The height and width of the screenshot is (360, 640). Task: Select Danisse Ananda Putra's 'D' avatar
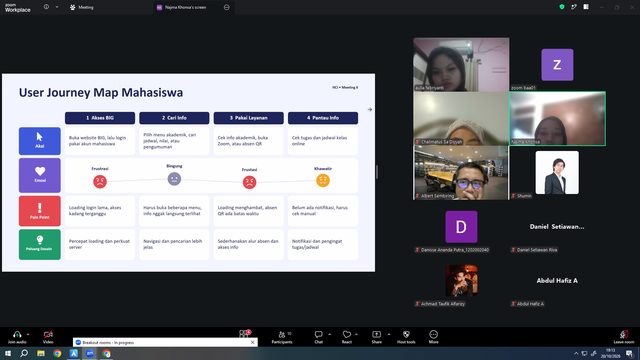[x=461, y=227]
